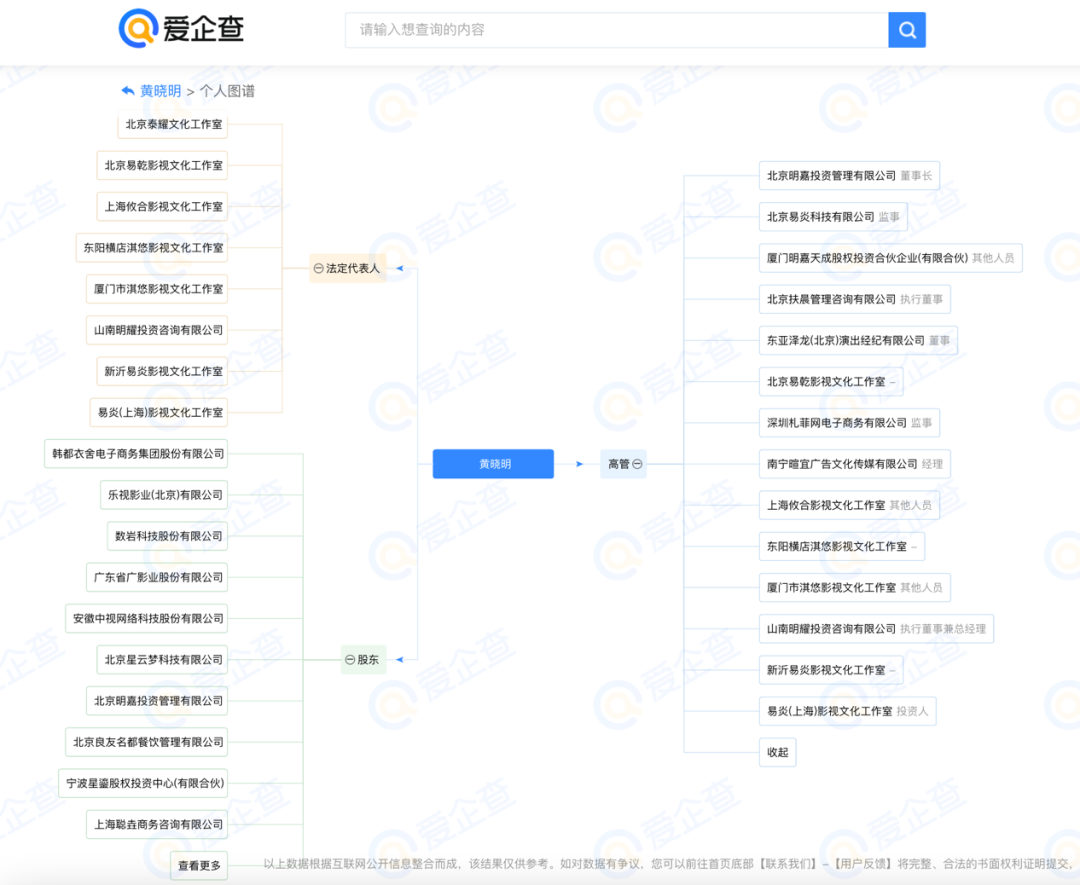Open 厦门市淇悠影视文化工作室 in legal representative list
Viewport: 1080px width, 885px height.
(157, 289)
